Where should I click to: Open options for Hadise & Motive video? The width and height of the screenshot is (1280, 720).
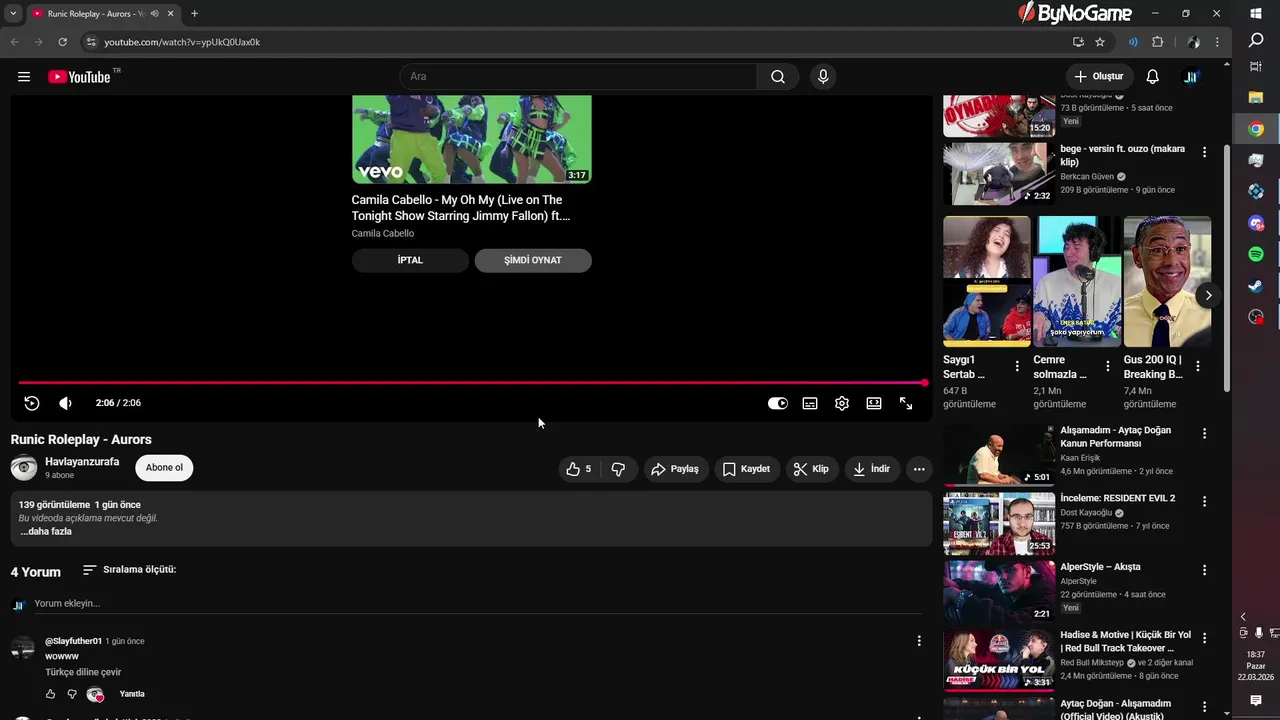(x=1204, y=638)
